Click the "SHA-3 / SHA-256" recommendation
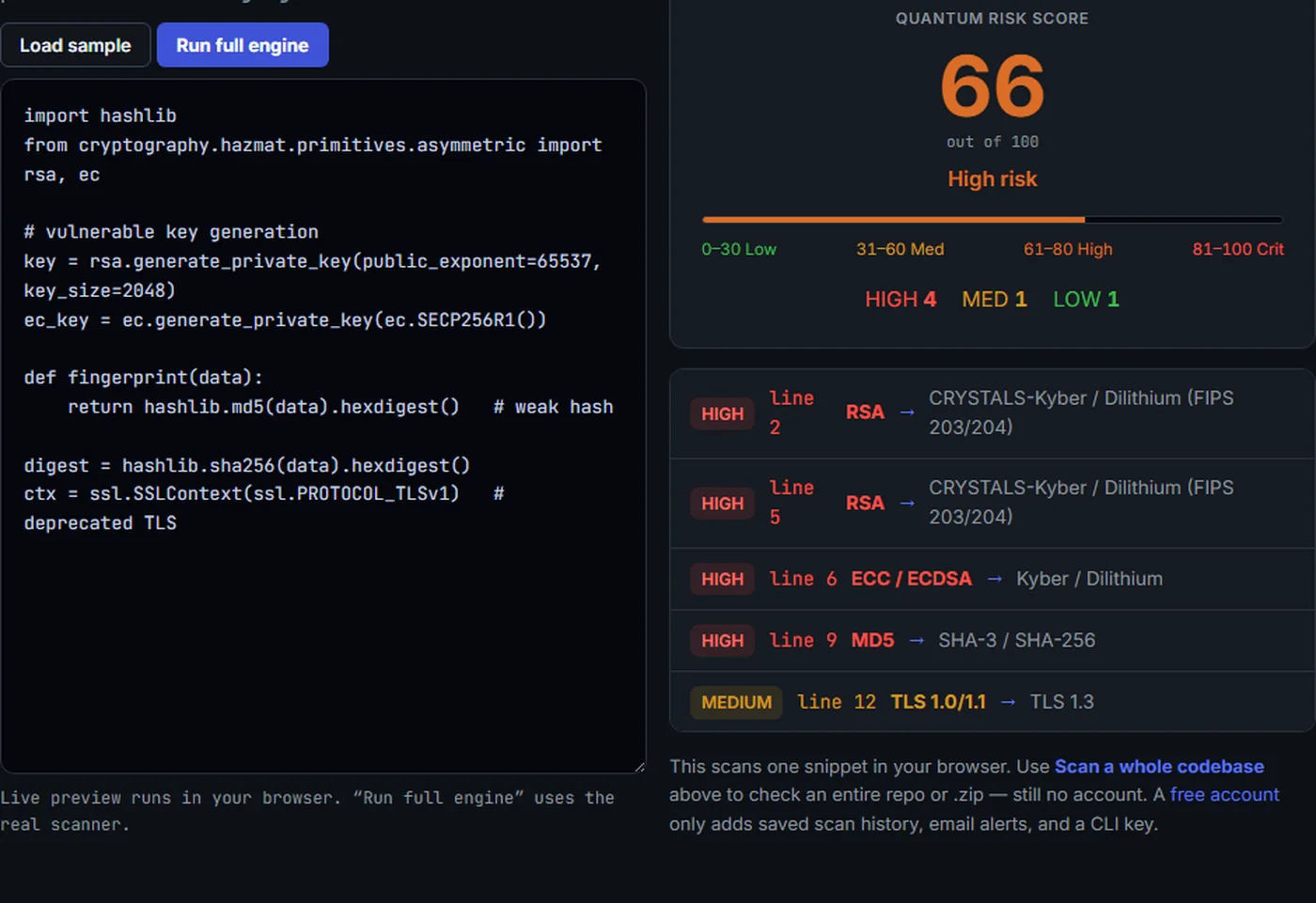Screen dimensions: 1316x903 (1016, 641)
